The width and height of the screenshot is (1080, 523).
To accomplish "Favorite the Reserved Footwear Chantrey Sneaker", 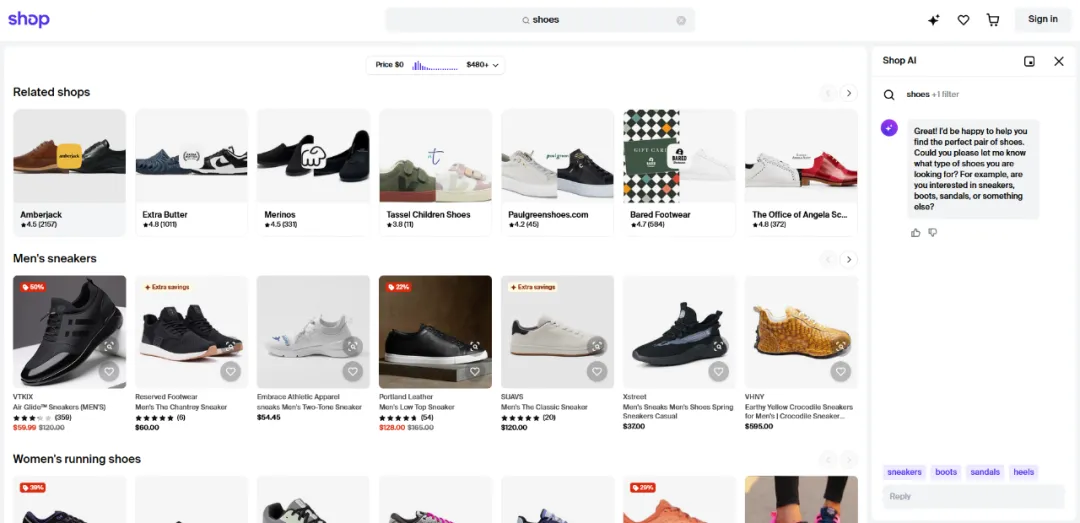I will point(231,372).
